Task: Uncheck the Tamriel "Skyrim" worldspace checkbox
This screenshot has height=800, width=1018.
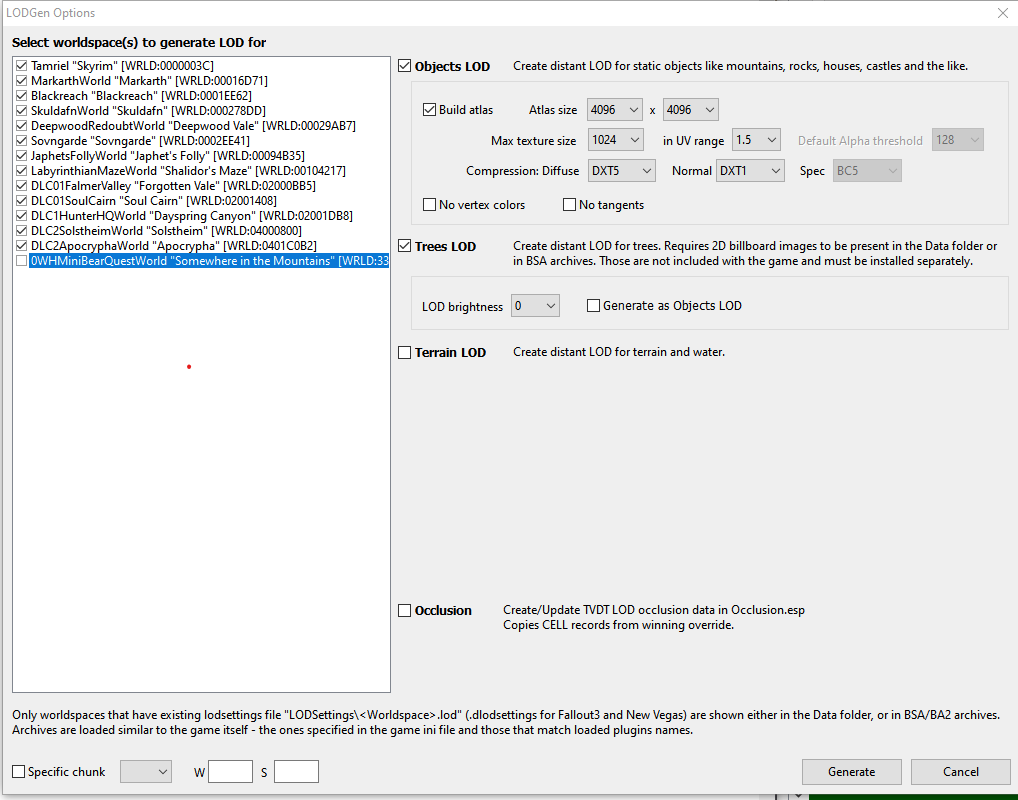Action: click(21, 66)
